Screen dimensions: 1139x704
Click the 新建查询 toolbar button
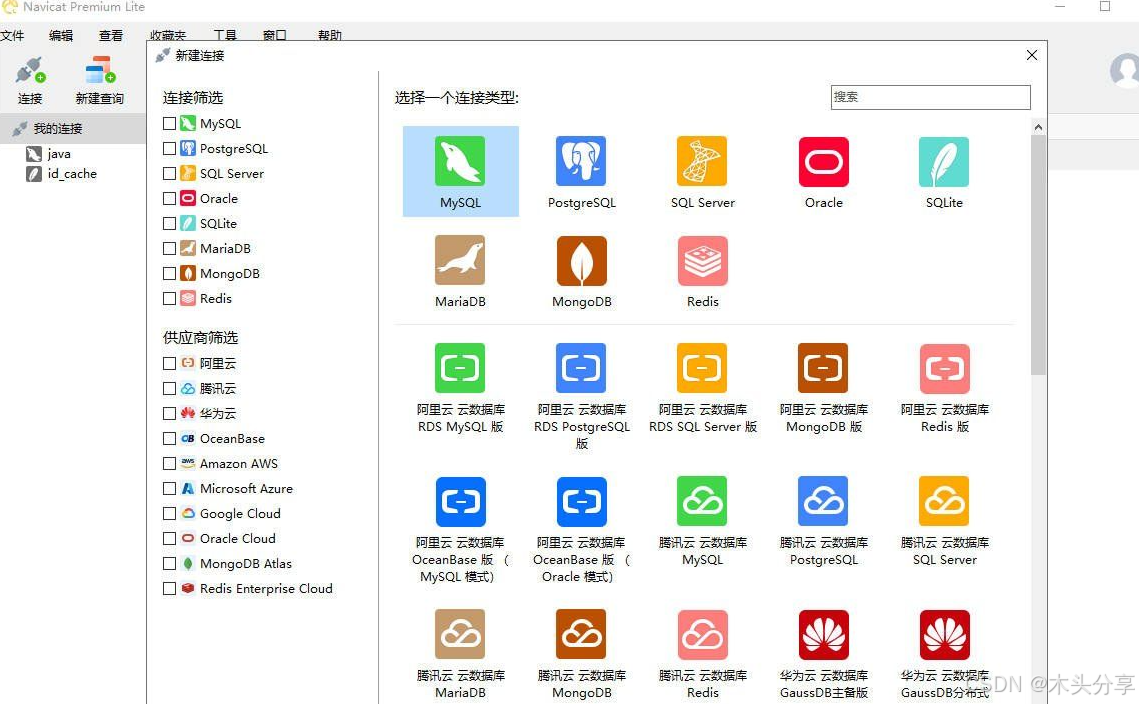[100, 80]
